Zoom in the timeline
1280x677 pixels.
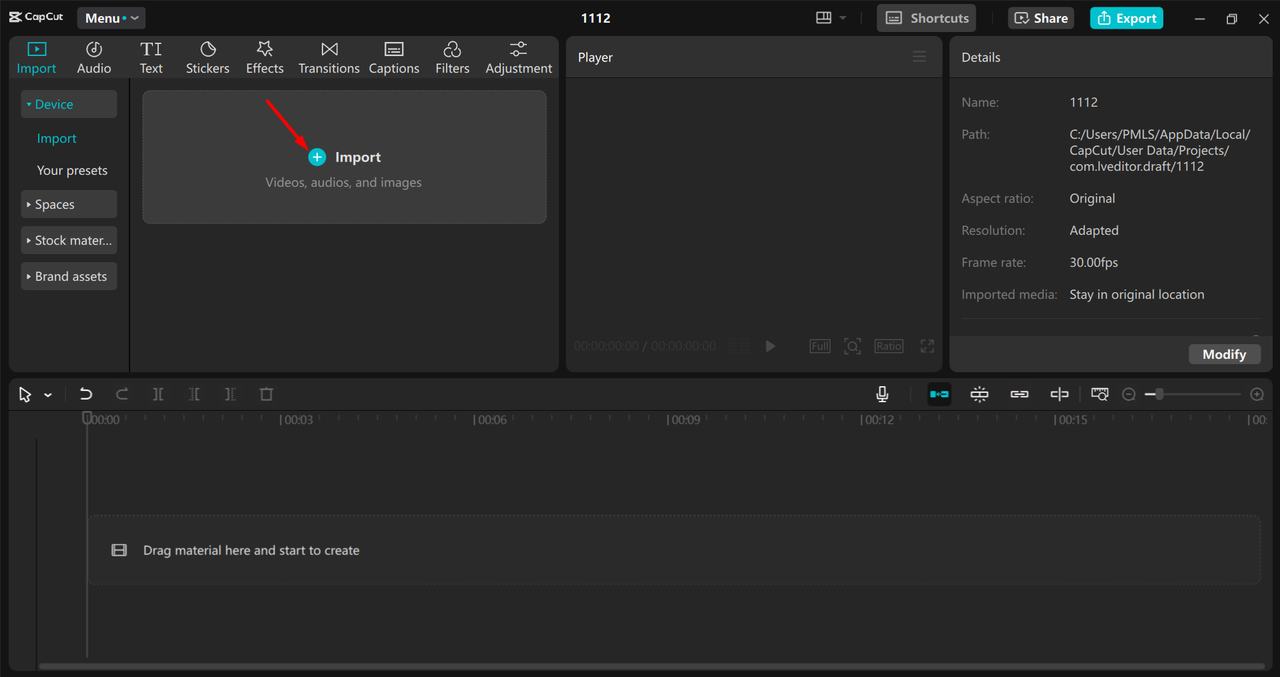coord(1257,394)
